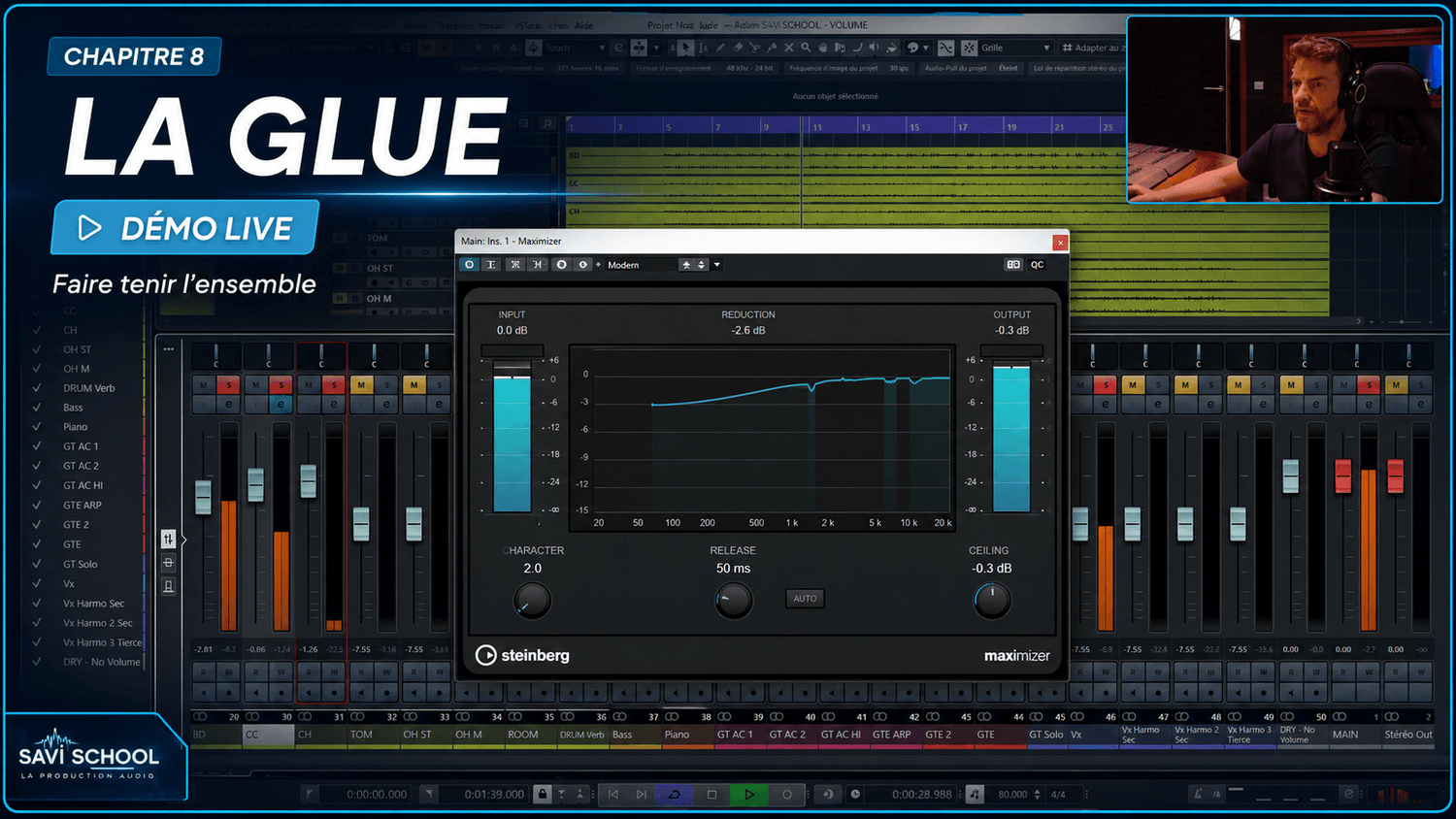Select the Erase tool

(x=738, y=48)
